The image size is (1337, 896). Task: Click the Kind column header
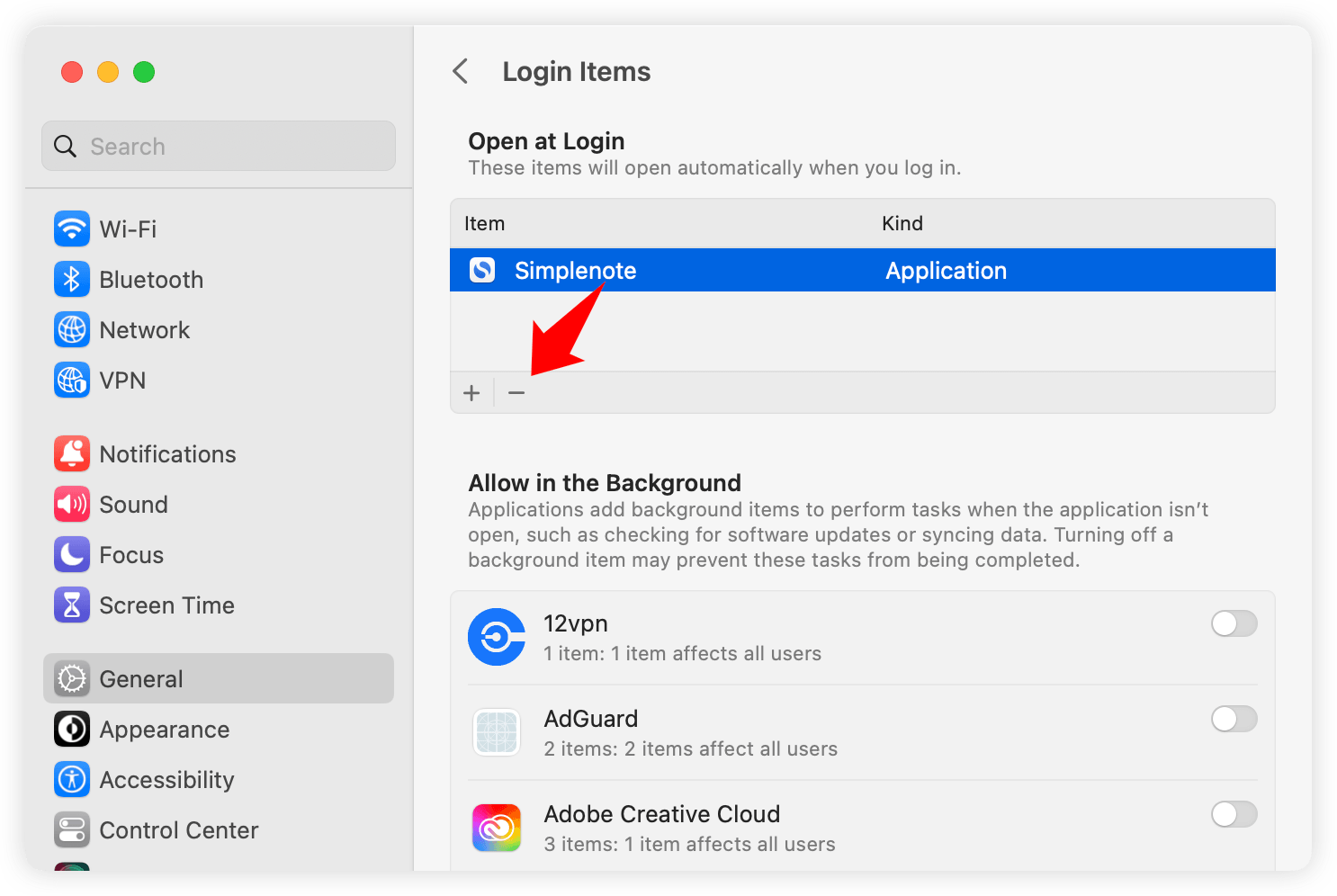[x=902, y=223]
